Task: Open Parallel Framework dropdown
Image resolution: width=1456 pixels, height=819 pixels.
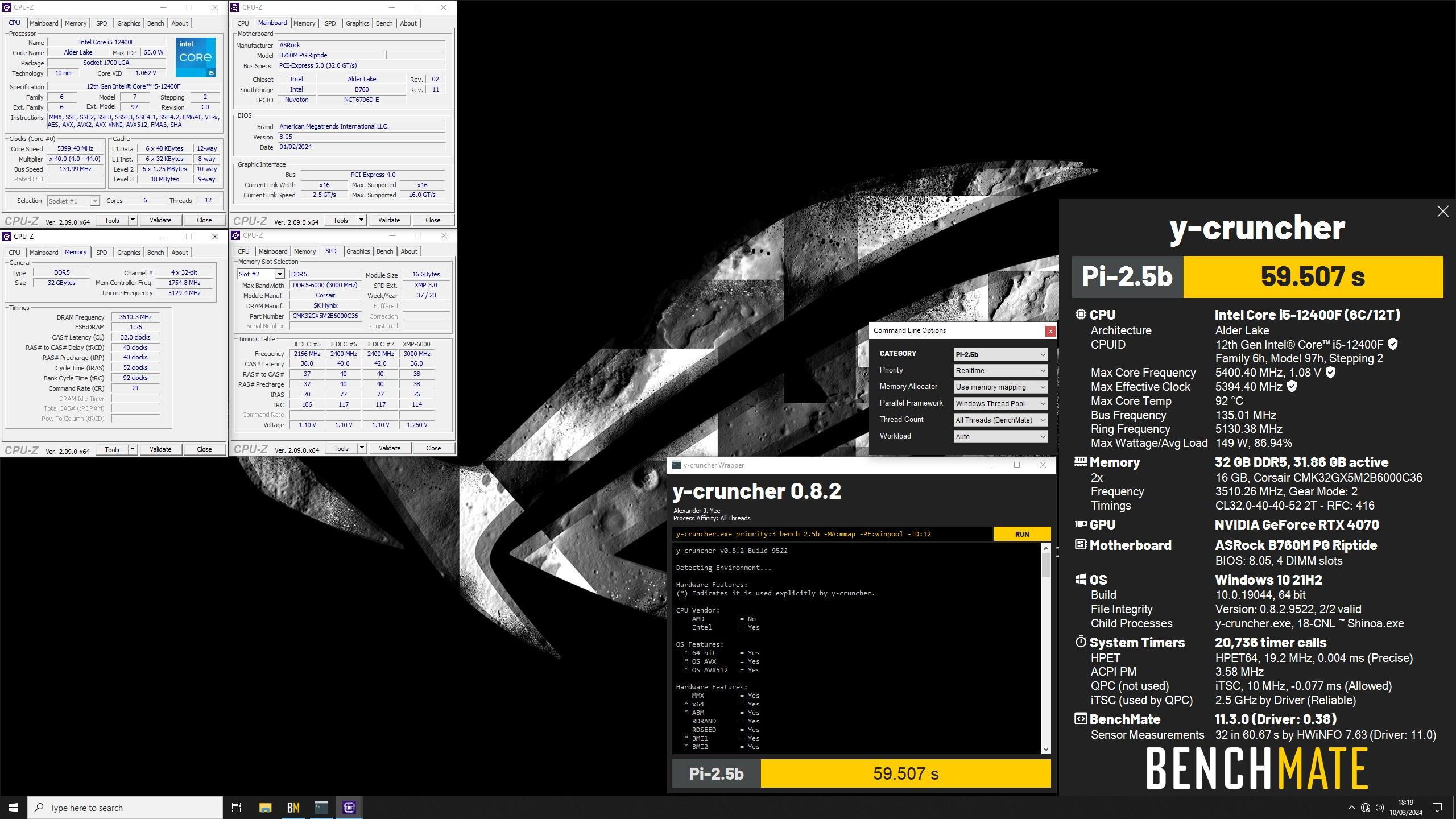Action: point(1000,404)
